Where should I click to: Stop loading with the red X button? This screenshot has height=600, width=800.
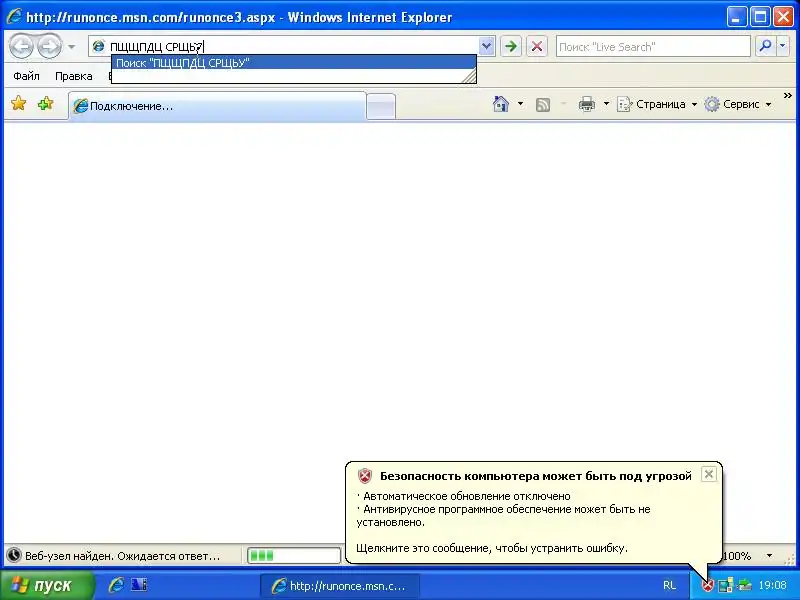tap(537, 46)
